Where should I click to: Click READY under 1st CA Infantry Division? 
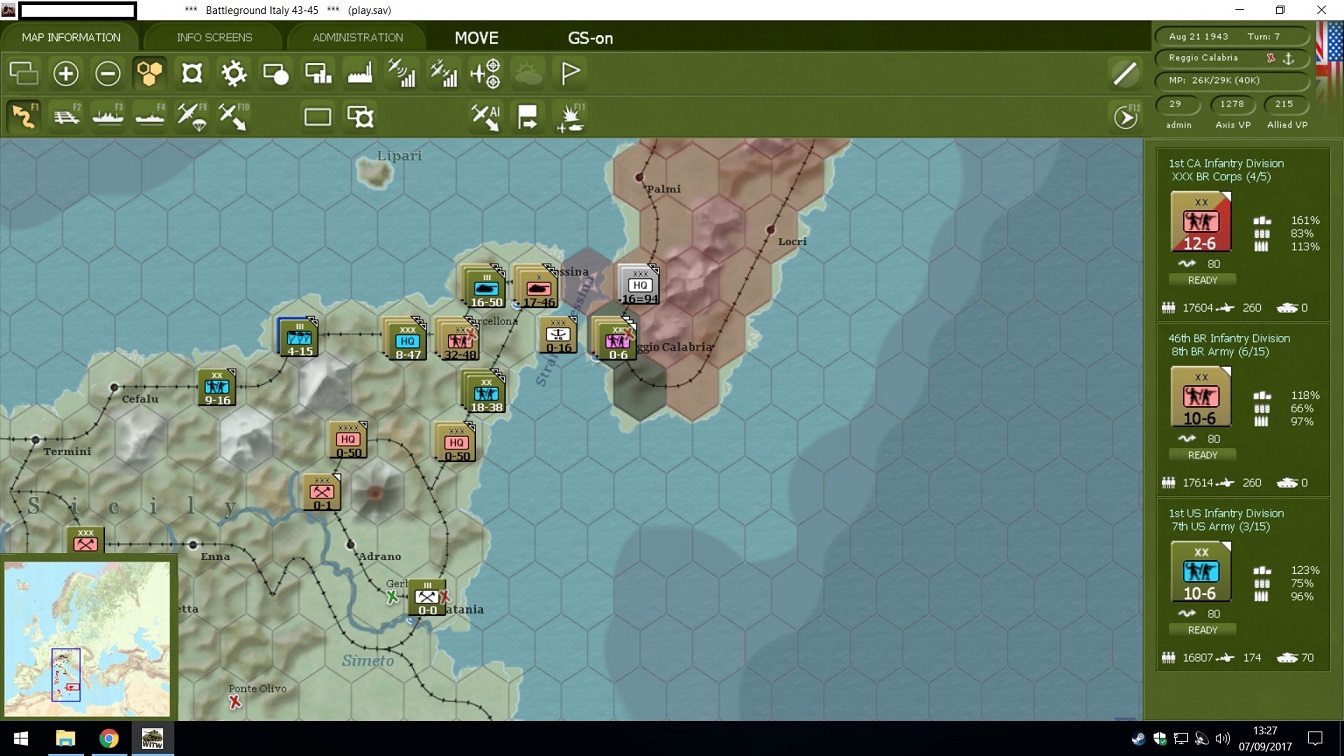coord(1203,280)
